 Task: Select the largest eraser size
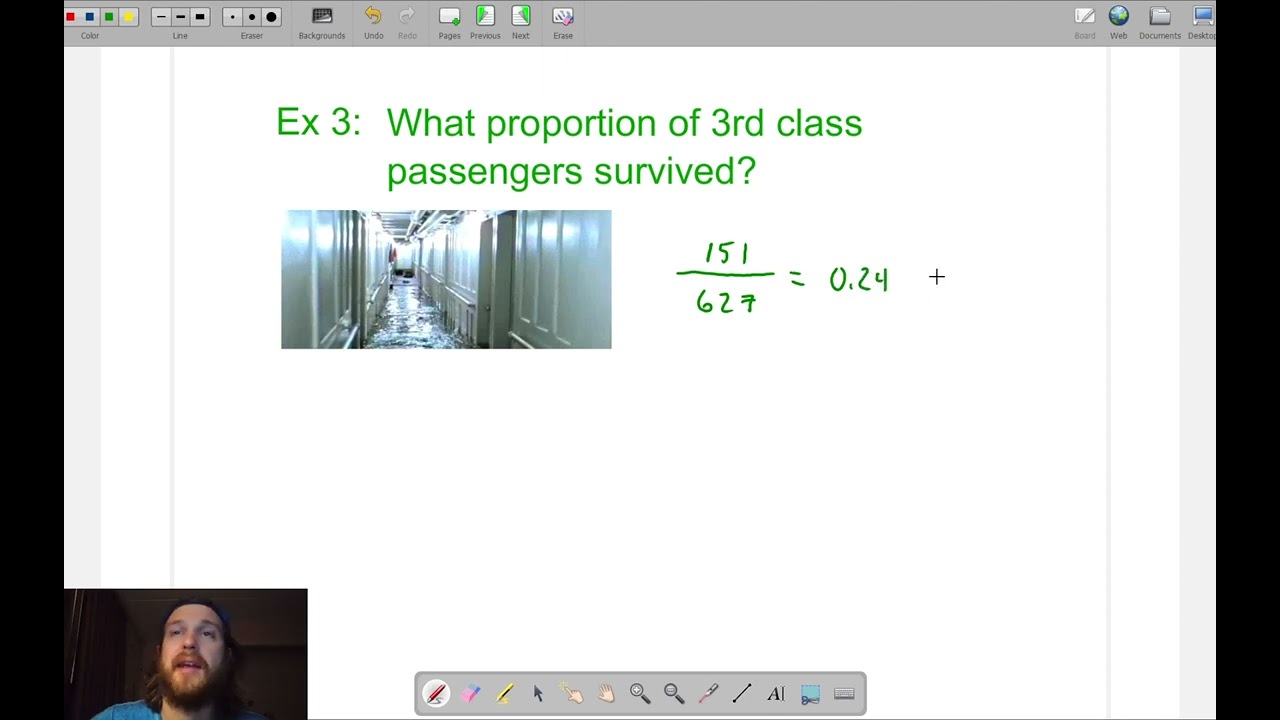271,17
